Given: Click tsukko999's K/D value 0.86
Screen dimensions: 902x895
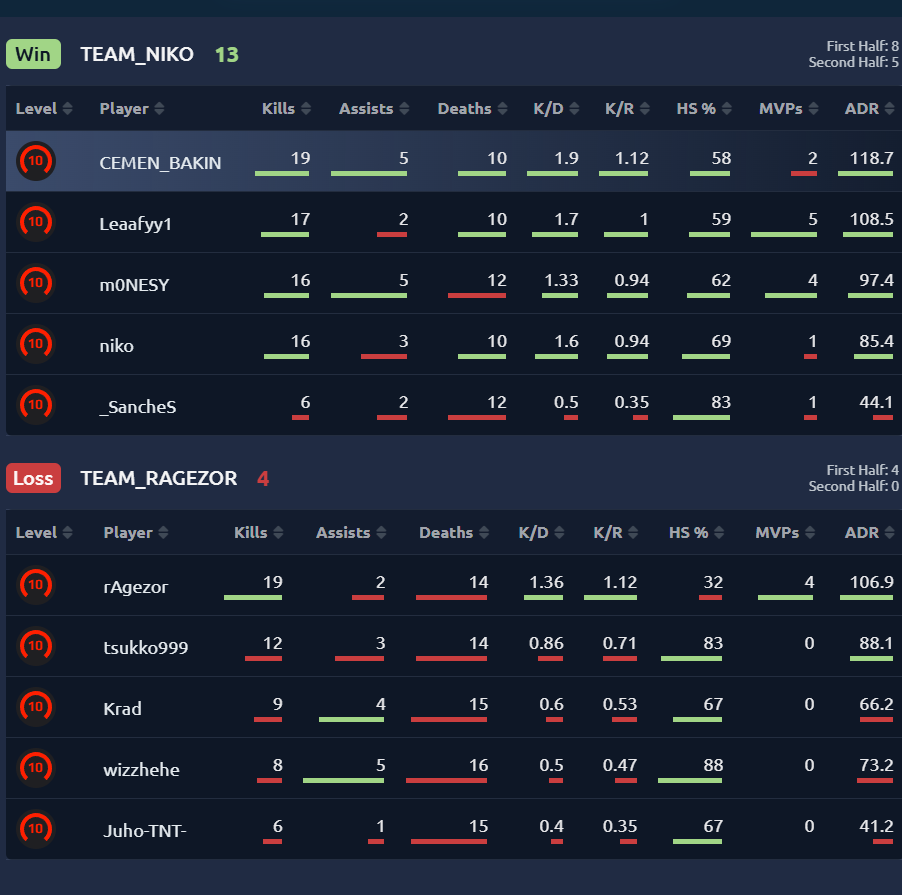Looking at the screenshot, I should 546,643.
